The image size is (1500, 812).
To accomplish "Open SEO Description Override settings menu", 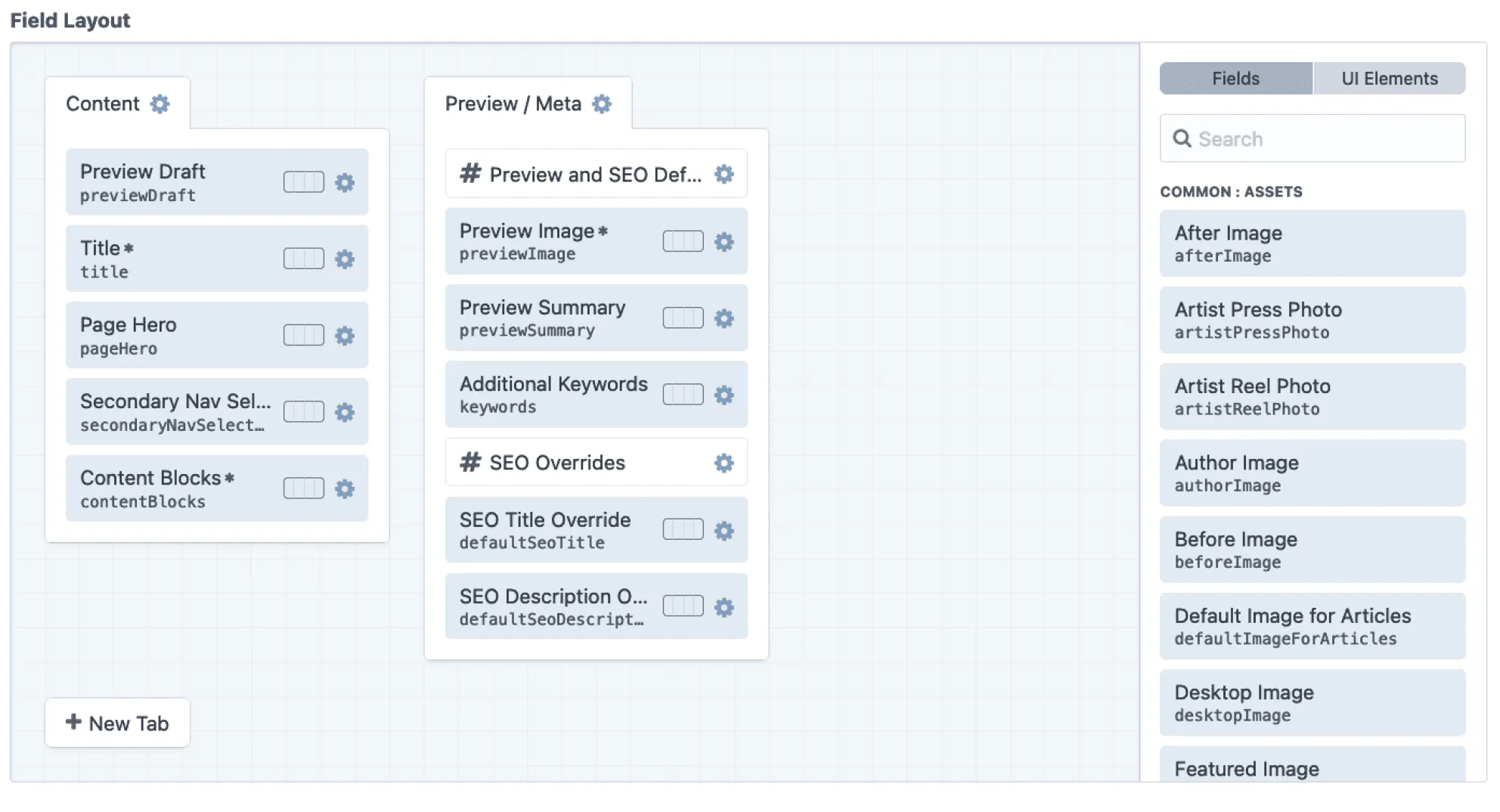I will [724, 607].
